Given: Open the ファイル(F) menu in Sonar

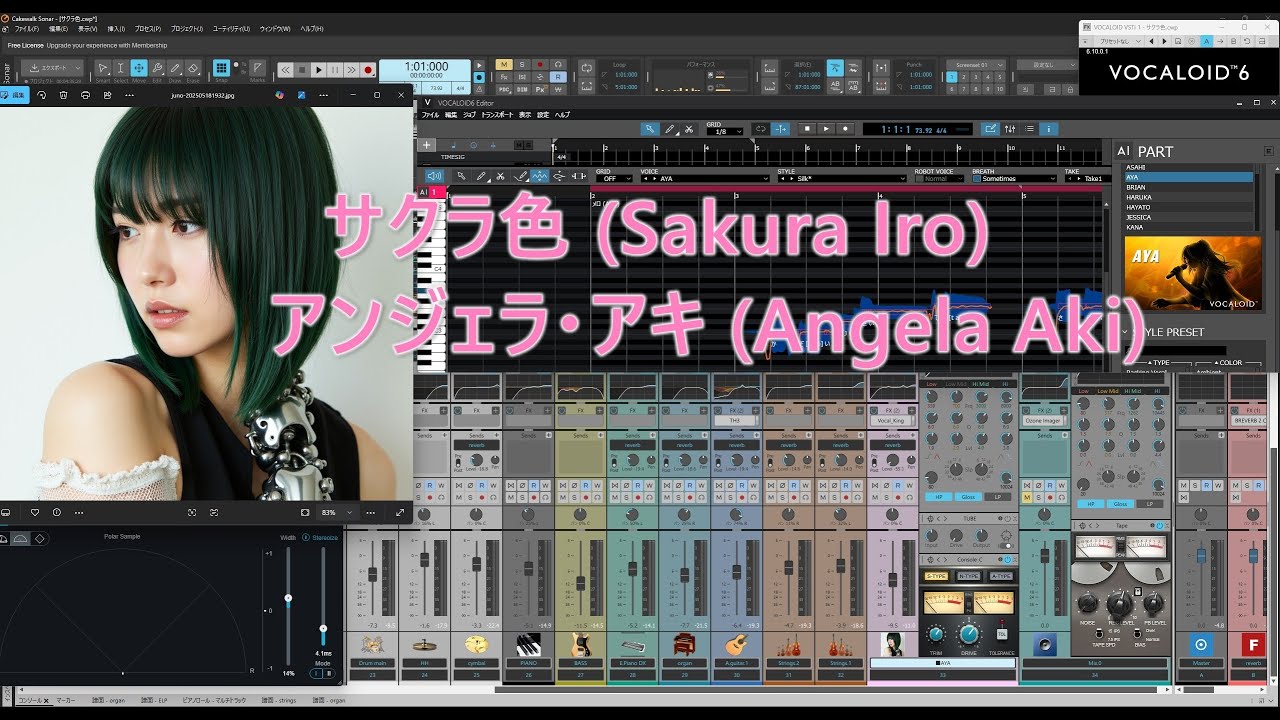Looking at the screenshot, I should (x=27, y=29).
